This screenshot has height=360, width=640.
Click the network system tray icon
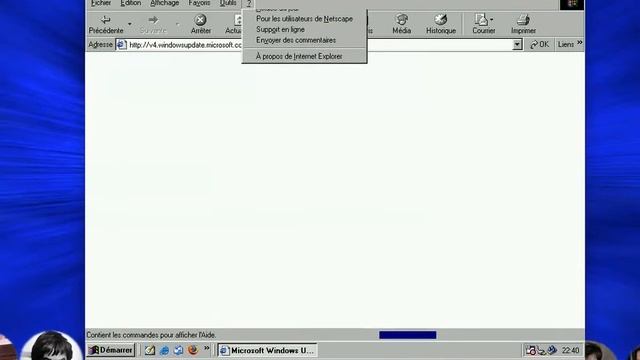click(541, 350)
